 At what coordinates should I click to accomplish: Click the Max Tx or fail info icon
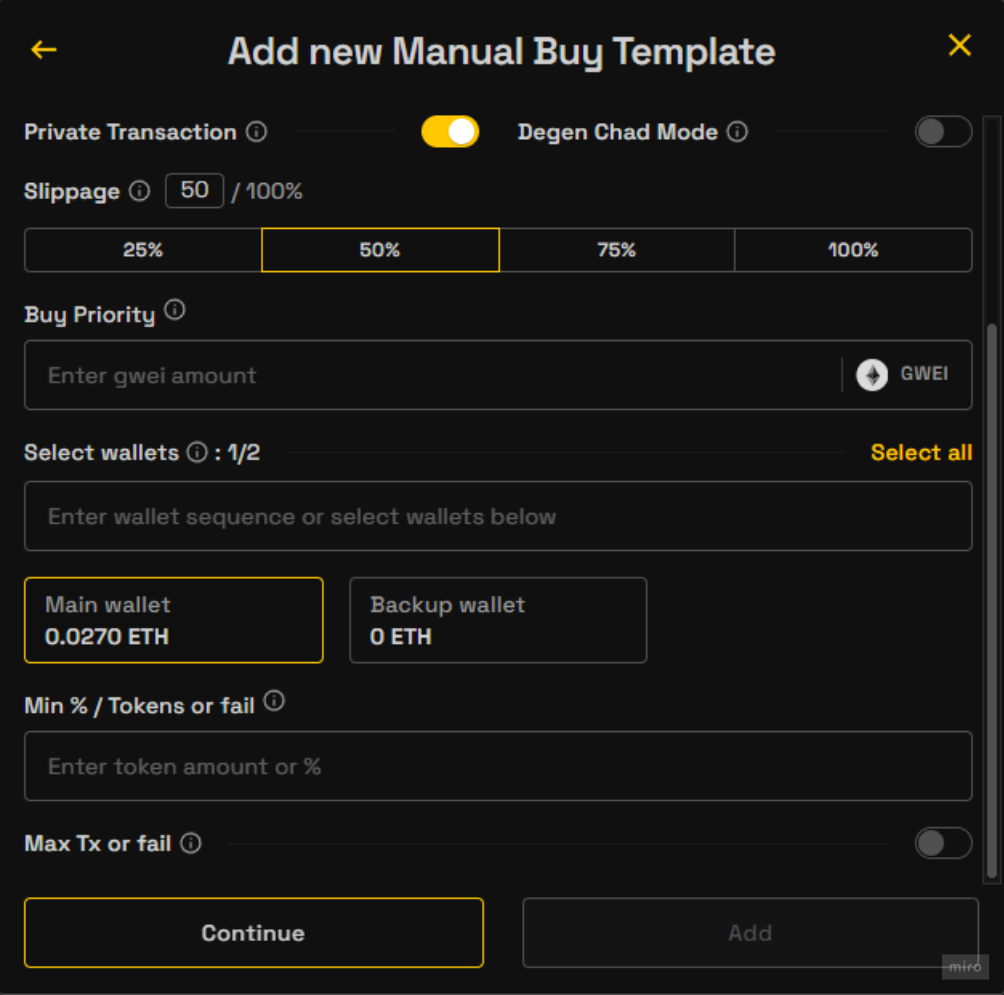click(191, 843)
